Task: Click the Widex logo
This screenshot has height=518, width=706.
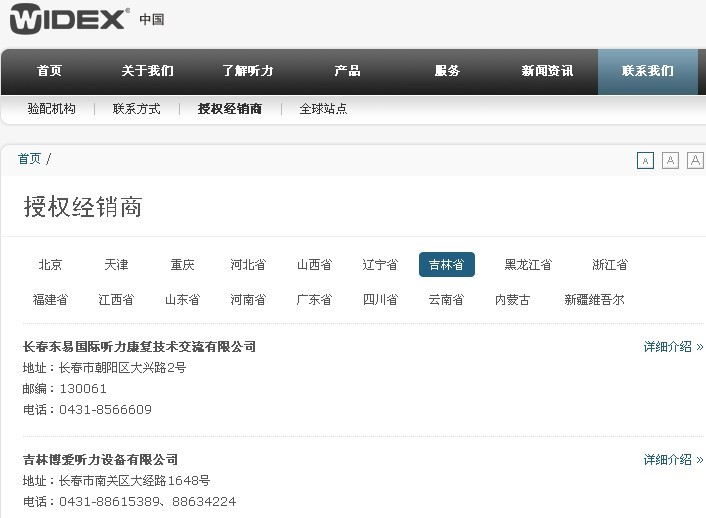Action: coord(70,18)
